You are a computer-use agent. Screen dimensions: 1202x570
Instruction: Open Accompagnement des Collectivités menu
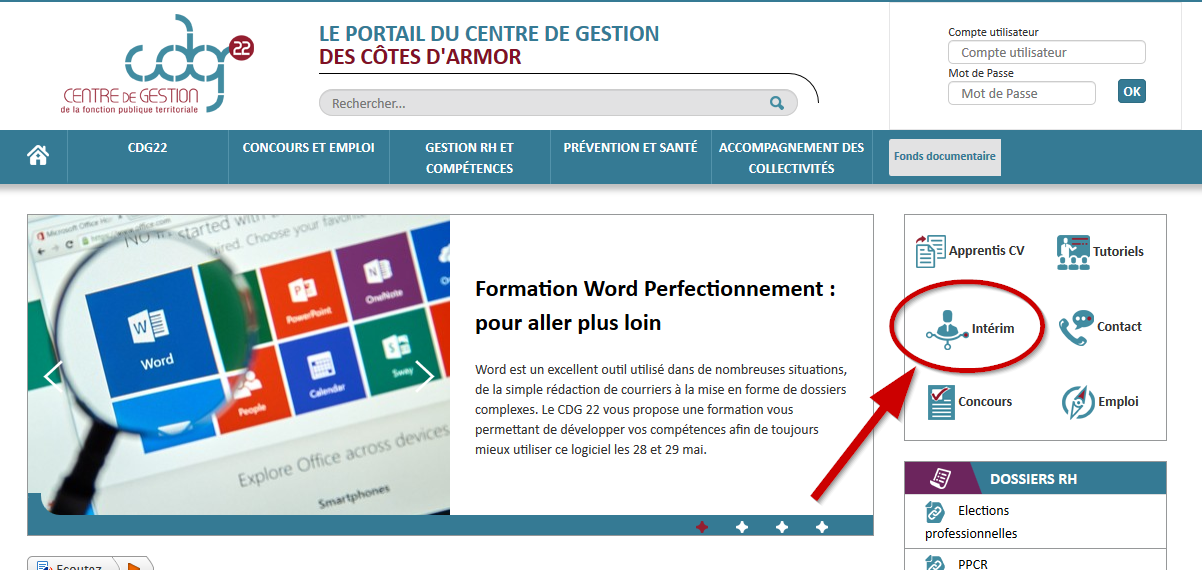point(792,158)
